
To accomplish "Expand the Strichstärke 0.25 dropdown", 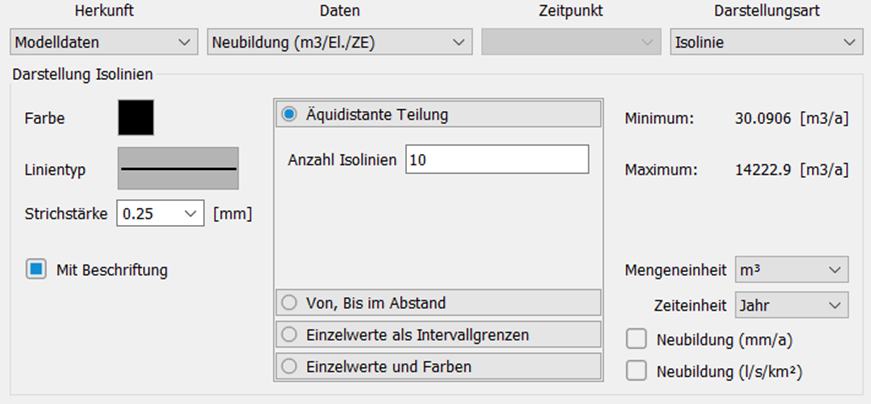I will click(x=161, y=213).
